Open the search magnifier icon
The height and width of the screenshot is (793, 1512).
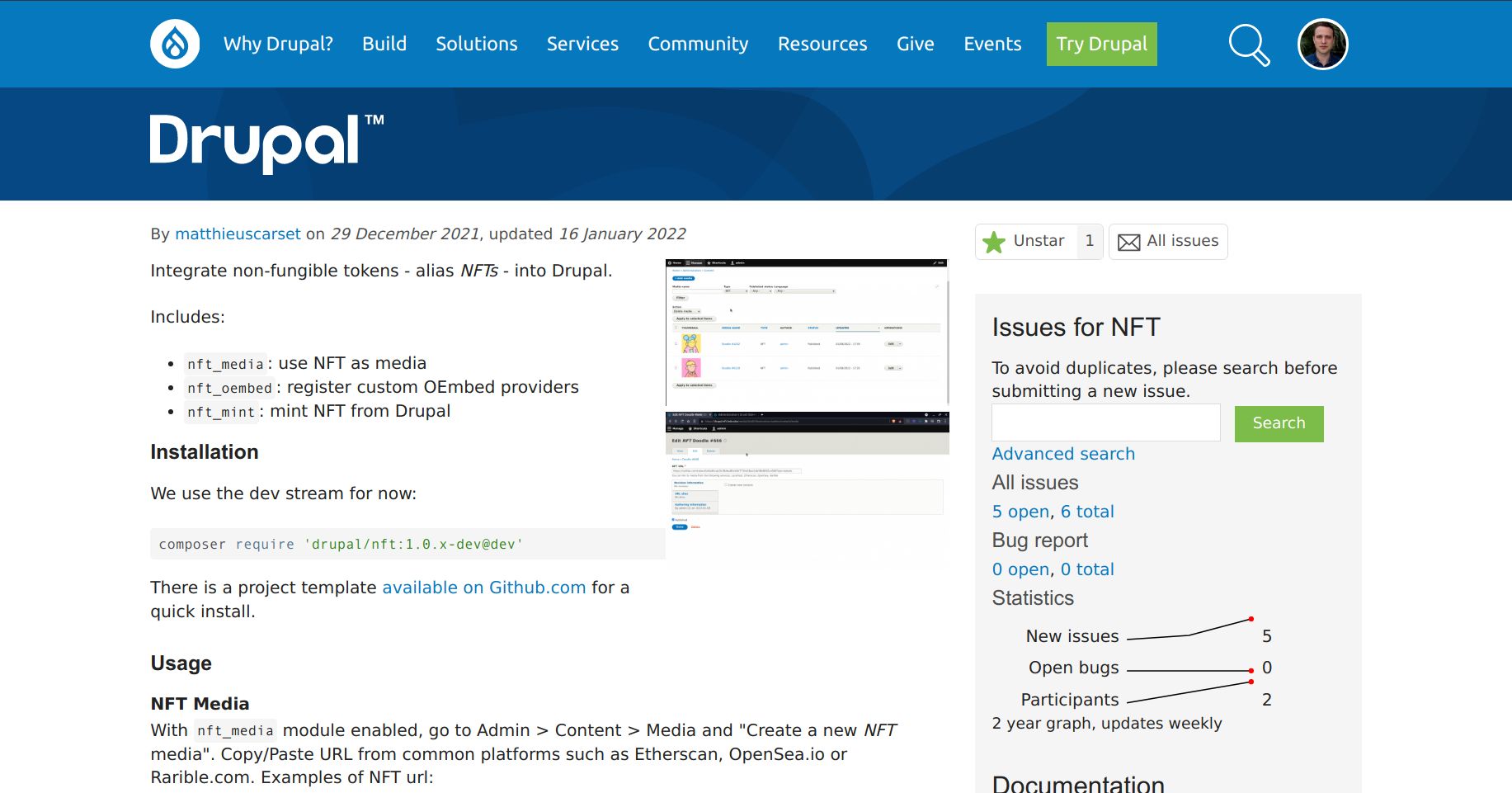pyautogui.click(x=1249, y=45)
